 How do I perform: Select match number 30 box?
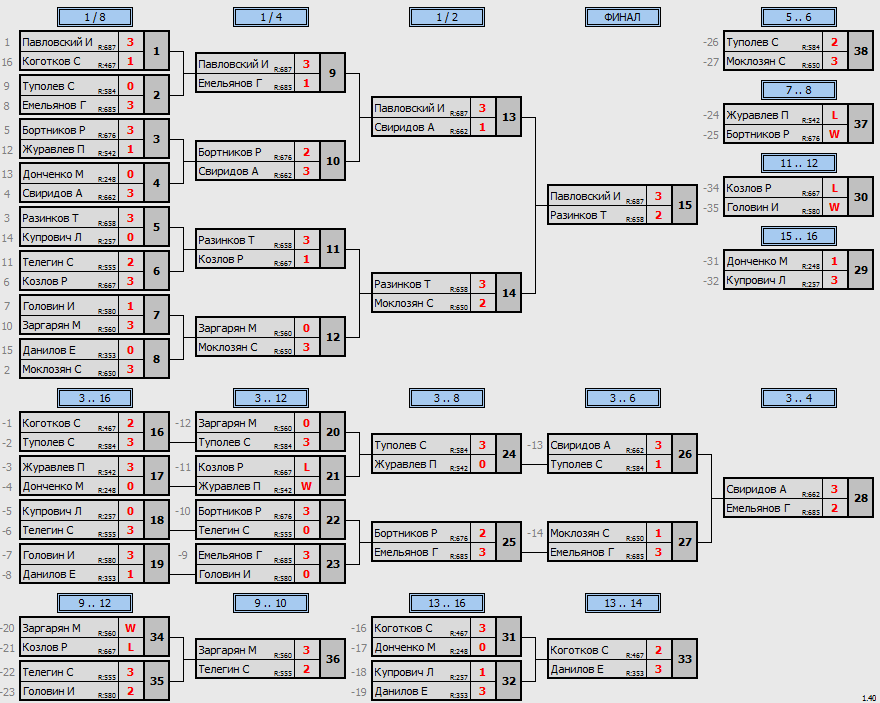click(861, 197)
